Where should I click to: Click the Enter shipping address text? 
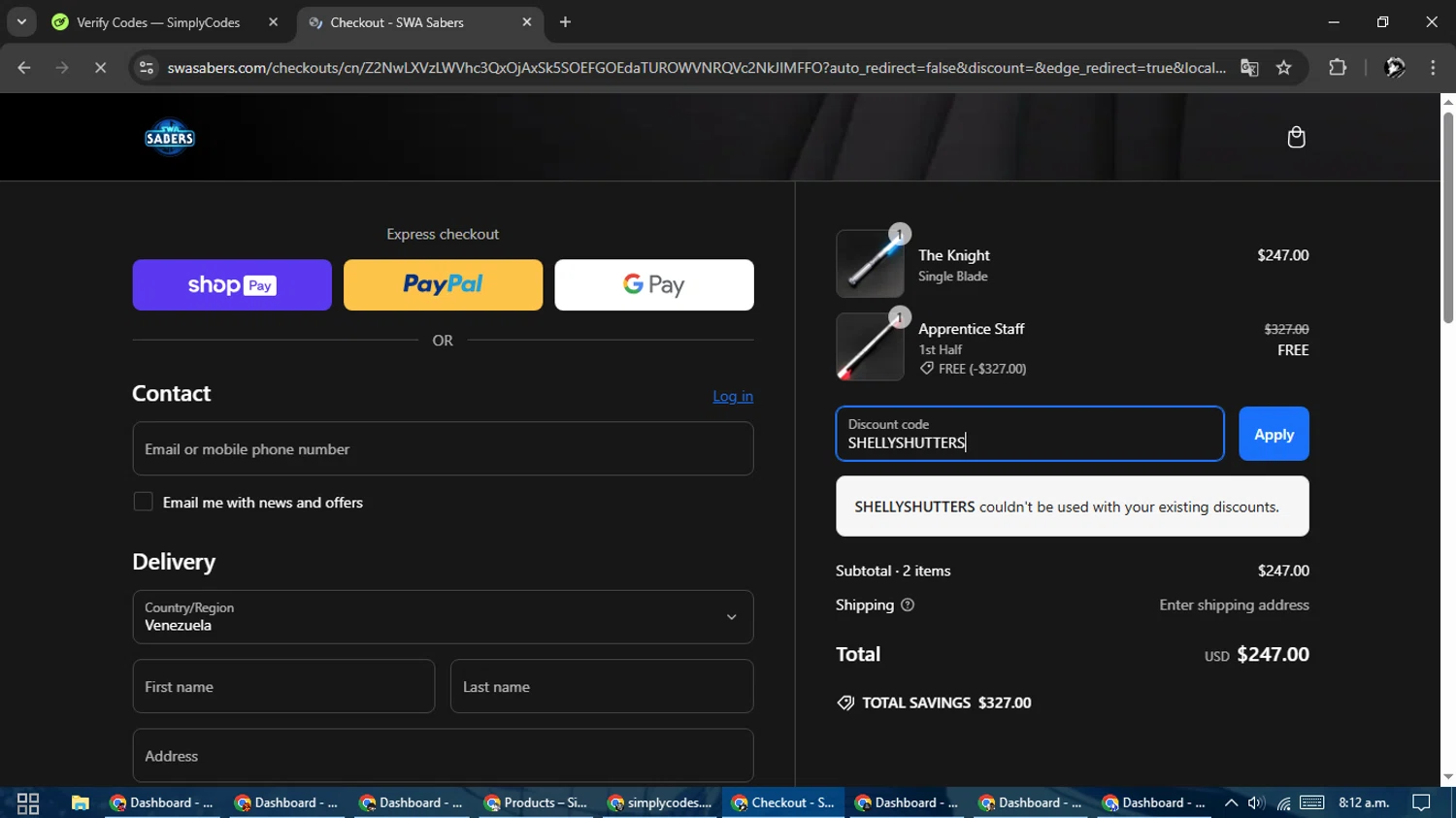1234,605
